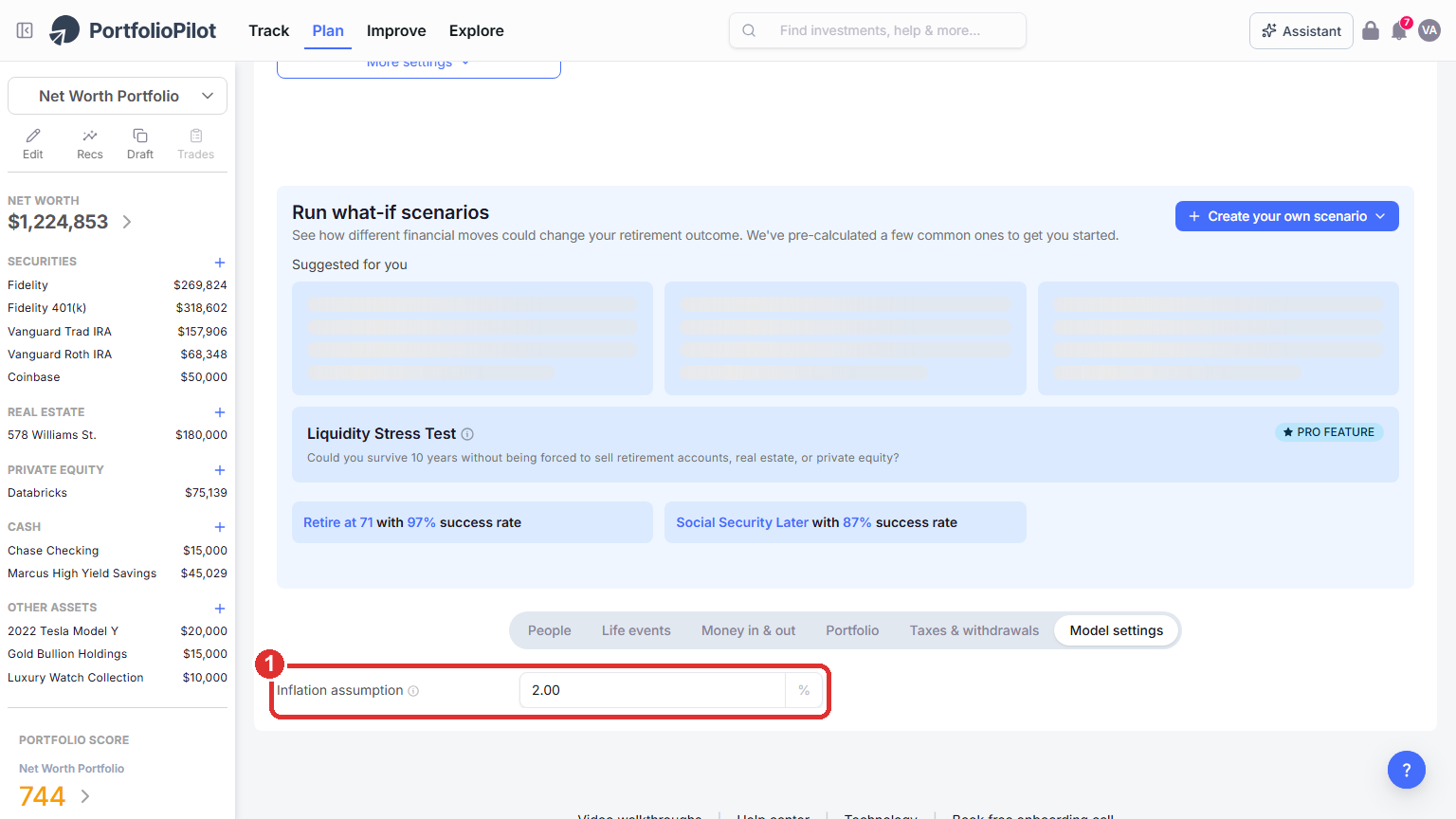Viewport: 1456px width, 819px height.
Task: Click the $1,224,853 net worth value
Action: [x=58, y=222]
